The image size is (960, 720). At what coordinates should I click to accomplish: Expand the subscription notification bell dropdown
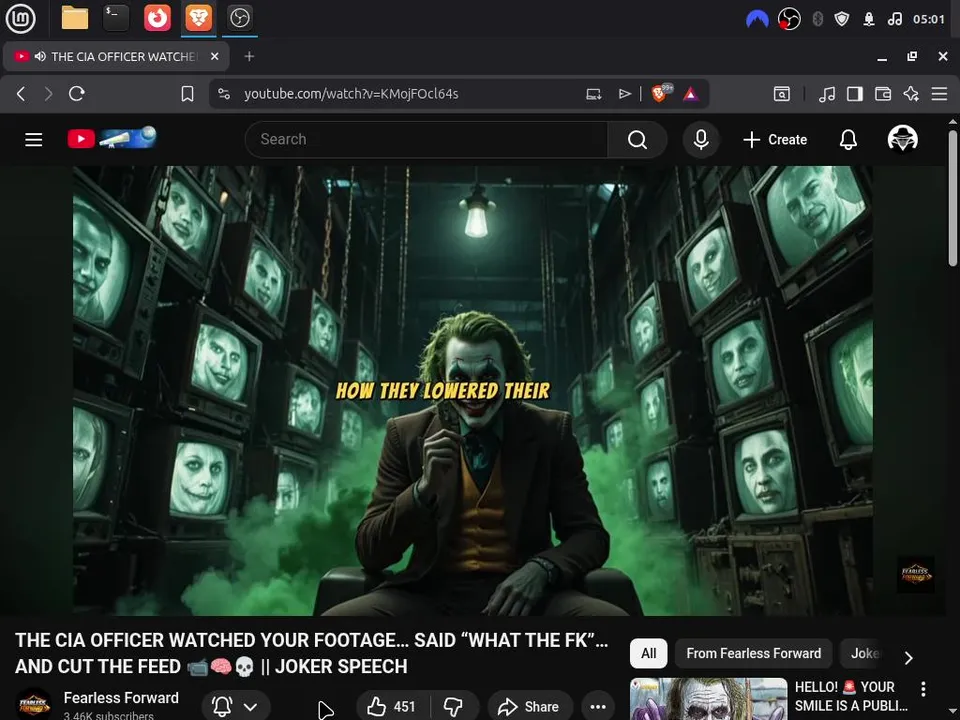[x=236, y=707]
